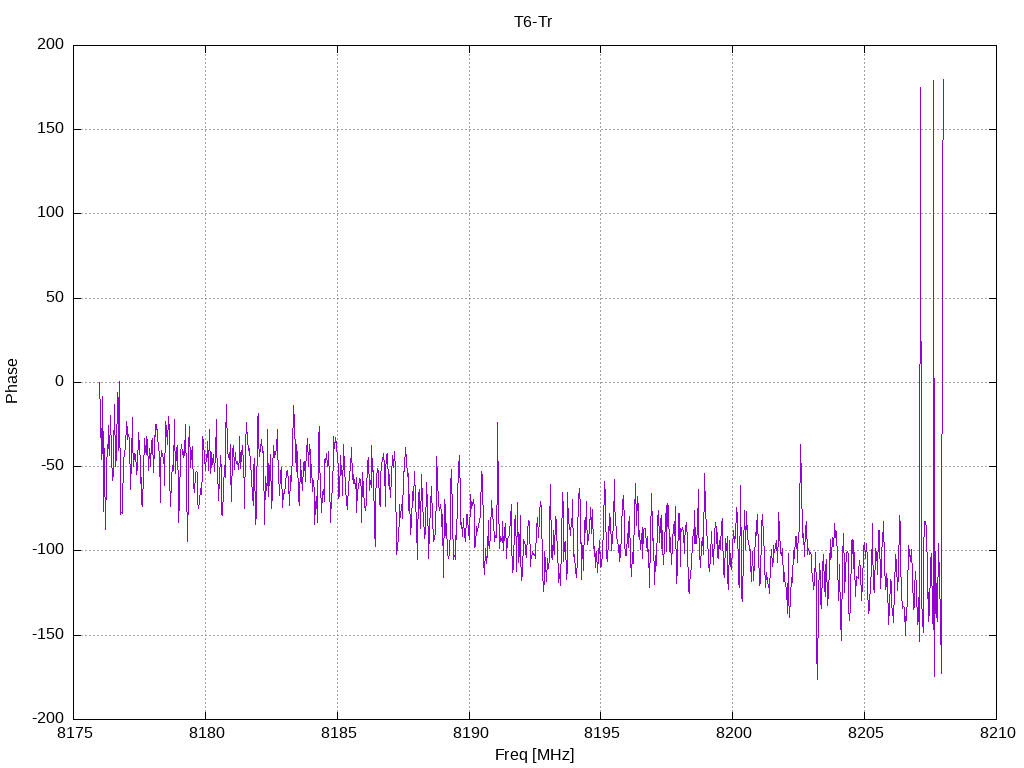Click the 8195 x-axis tick label
Viewport: 1024px width, 768px height.
point(600,734)
